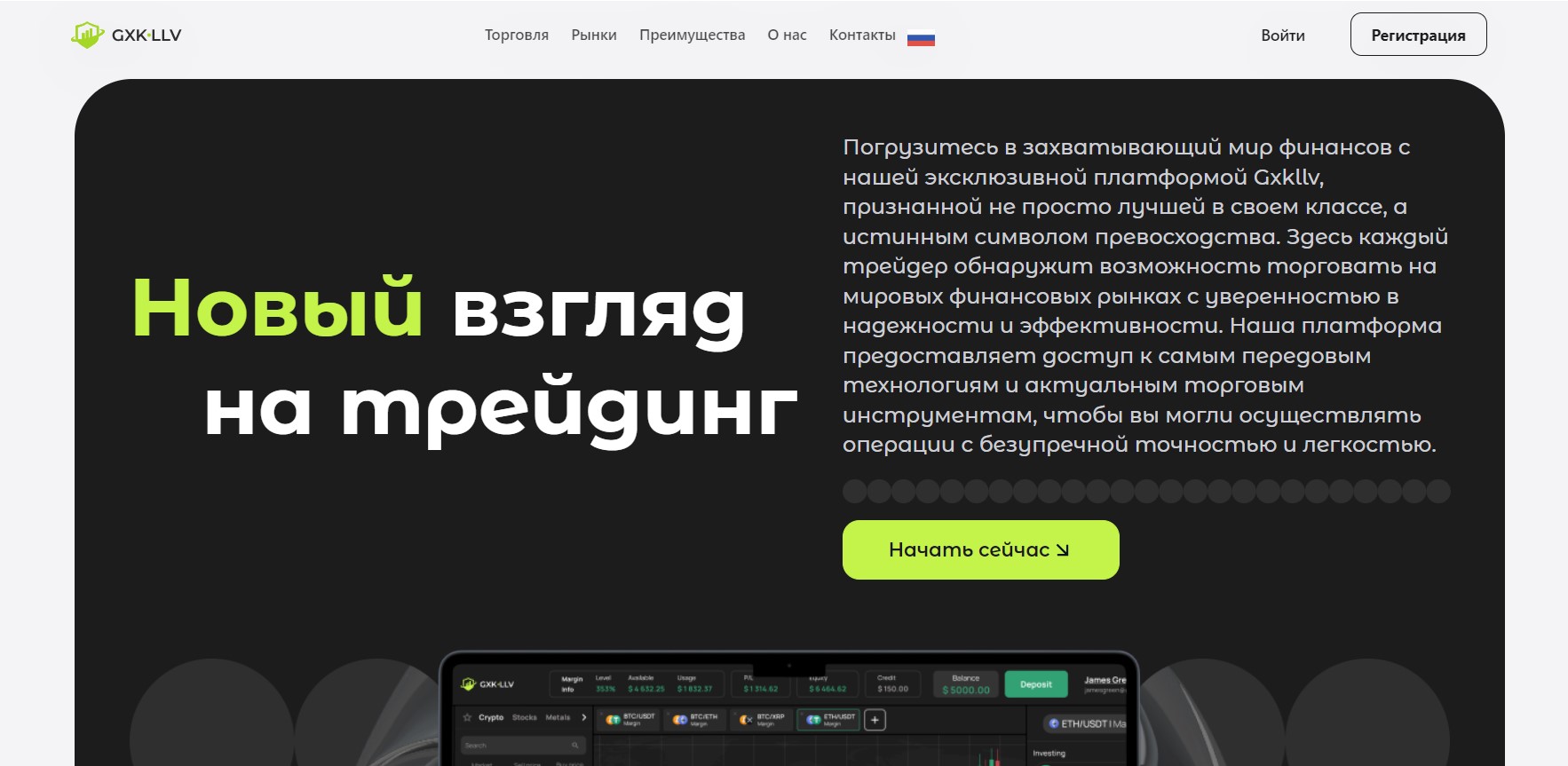This screenshot has height=766, width=1568.
Task: Click the star favorites icon in the preview
Action: click(467, 717)
